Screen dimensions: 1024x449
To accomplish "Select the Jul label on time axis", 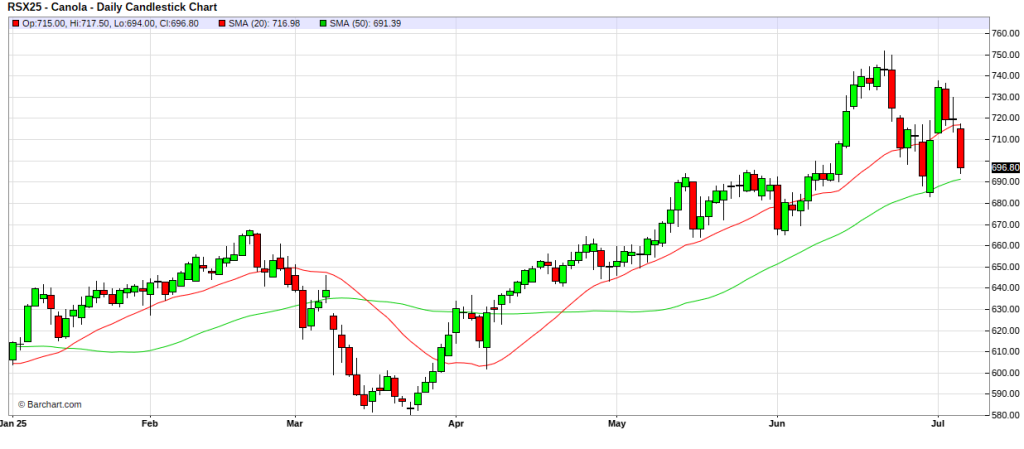I will pyautogui.click(x=938, y=424).
